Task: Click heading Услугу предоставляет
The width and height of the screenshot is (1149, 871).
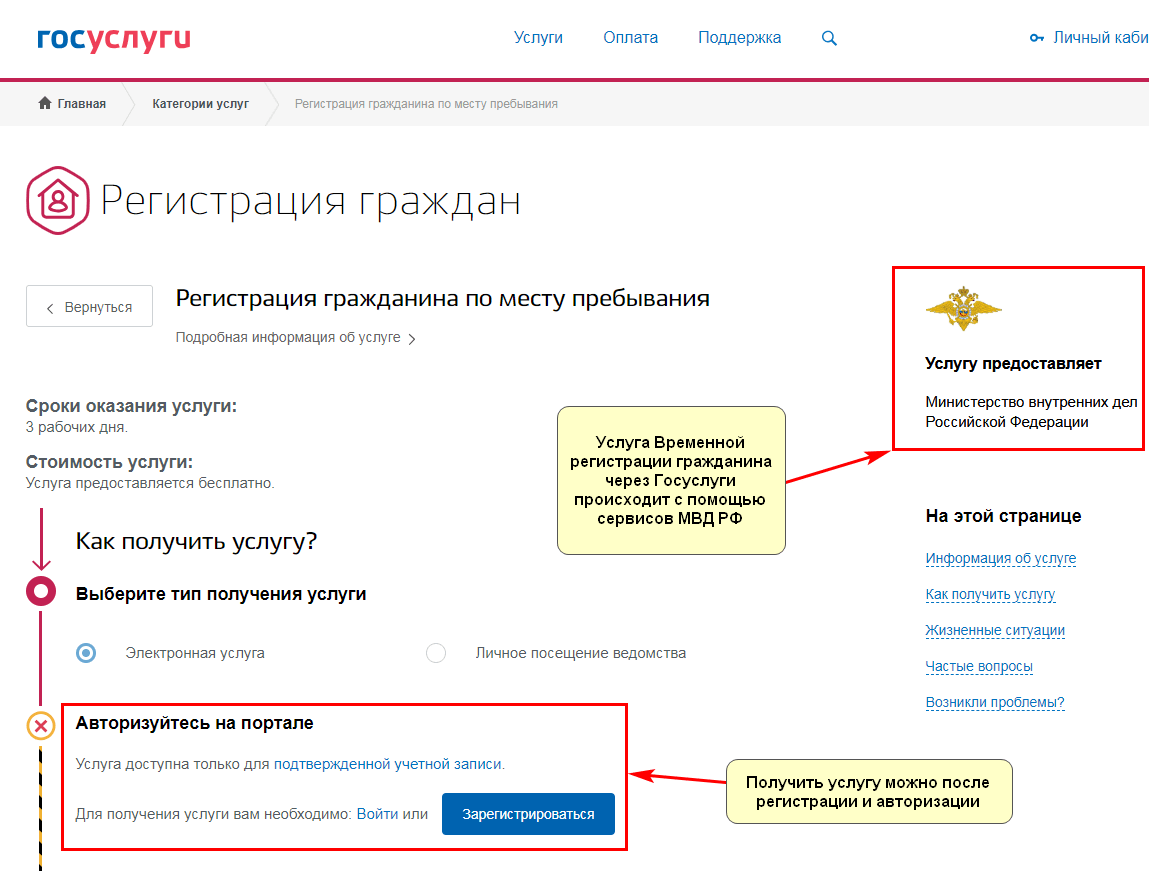Action: 1013,363
